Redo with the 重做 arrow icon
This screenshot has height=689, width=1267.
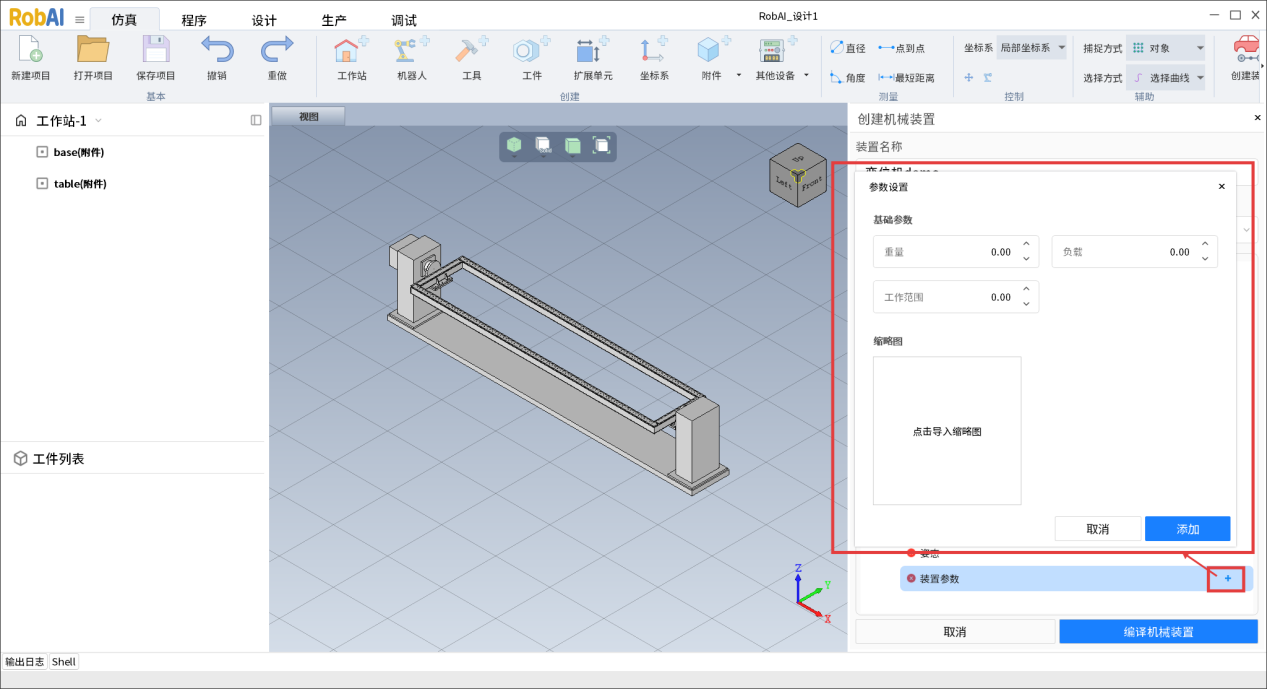pyautogui.click(x=277, y=50)
